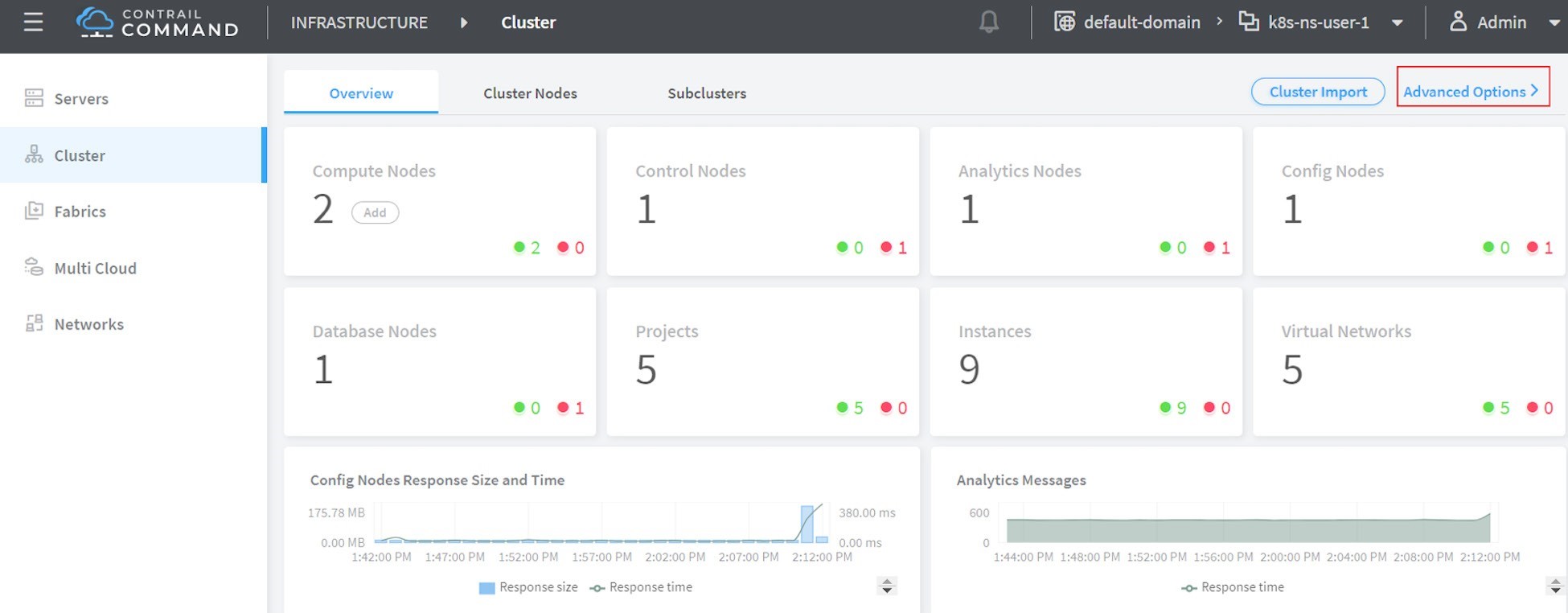Click the Cluster breadcrumb label

[528, 23]
